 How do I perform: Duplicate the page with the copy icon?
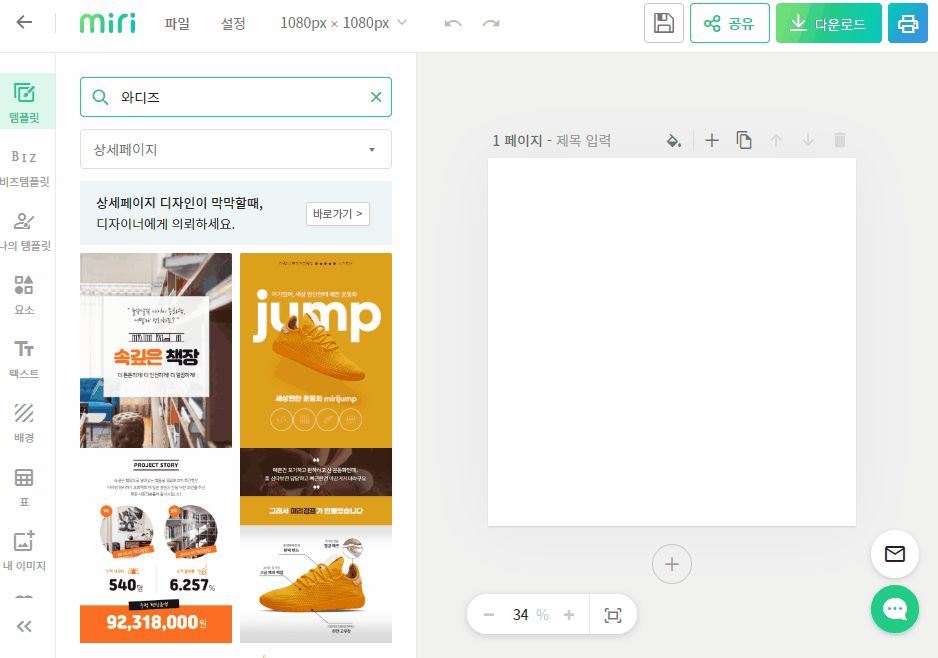click(x=744, y=140)
